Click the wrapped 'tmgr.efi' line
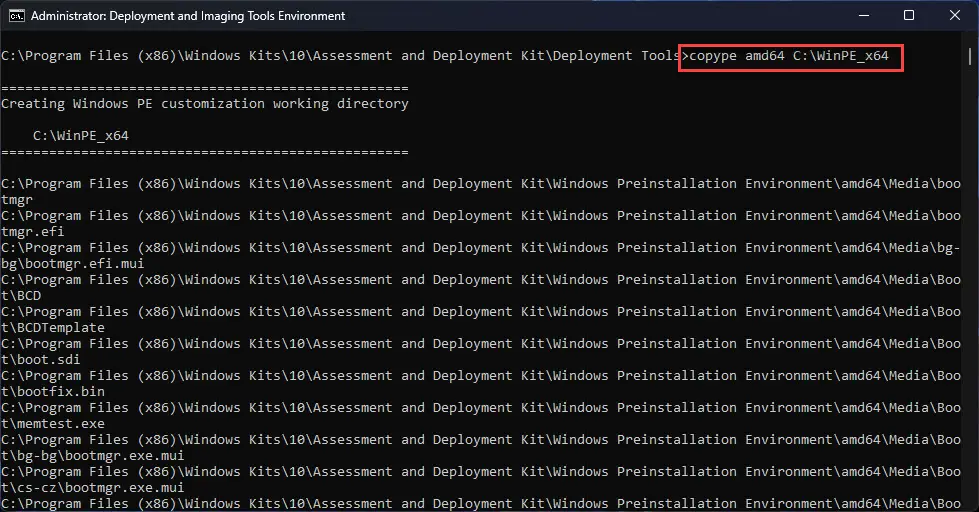 (x=32, y=232)
